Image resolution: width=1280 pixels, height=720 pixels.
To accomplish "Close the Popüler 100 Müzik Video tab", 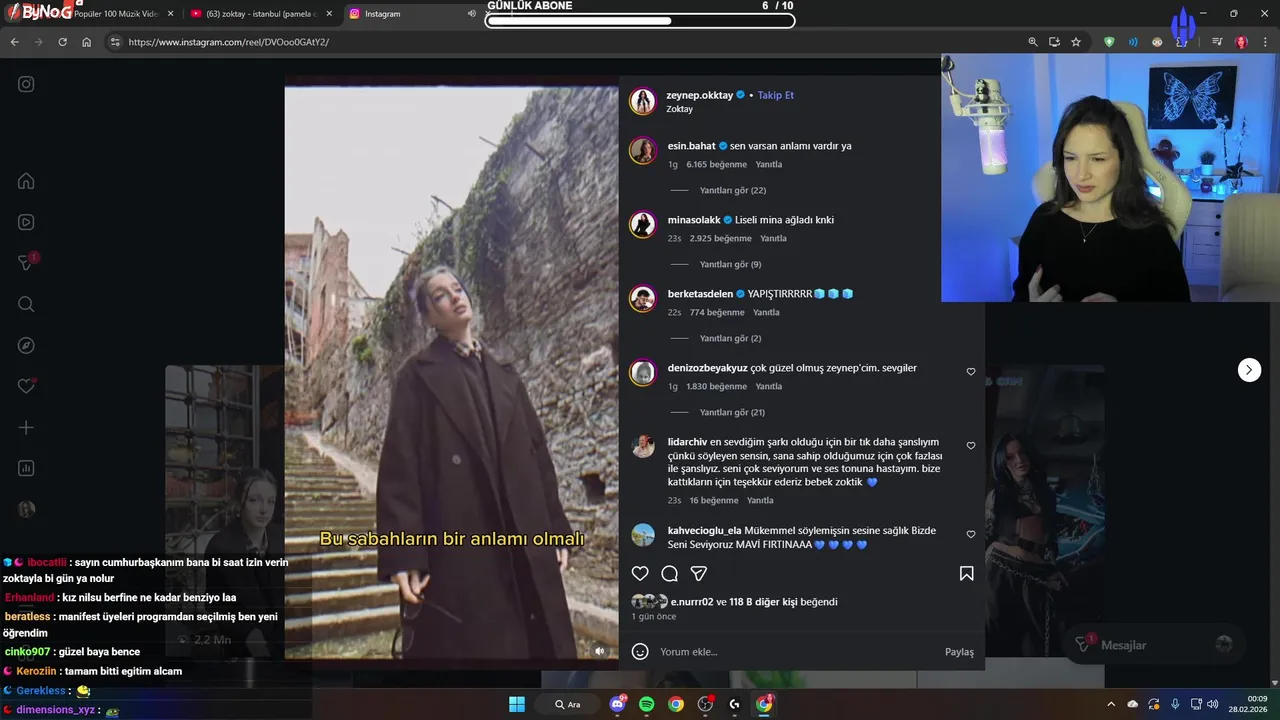I will 170,14.
